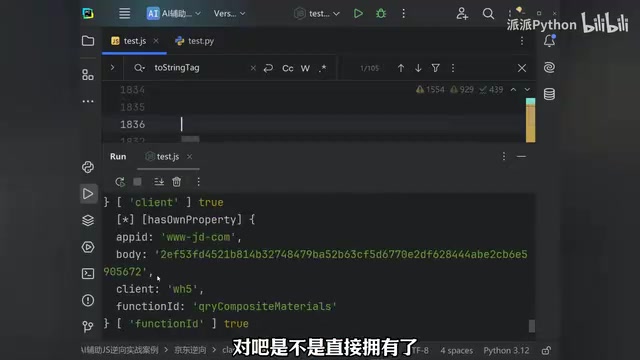
Task: Toggle read-only lock icon
Action: [x=546, y=351]
